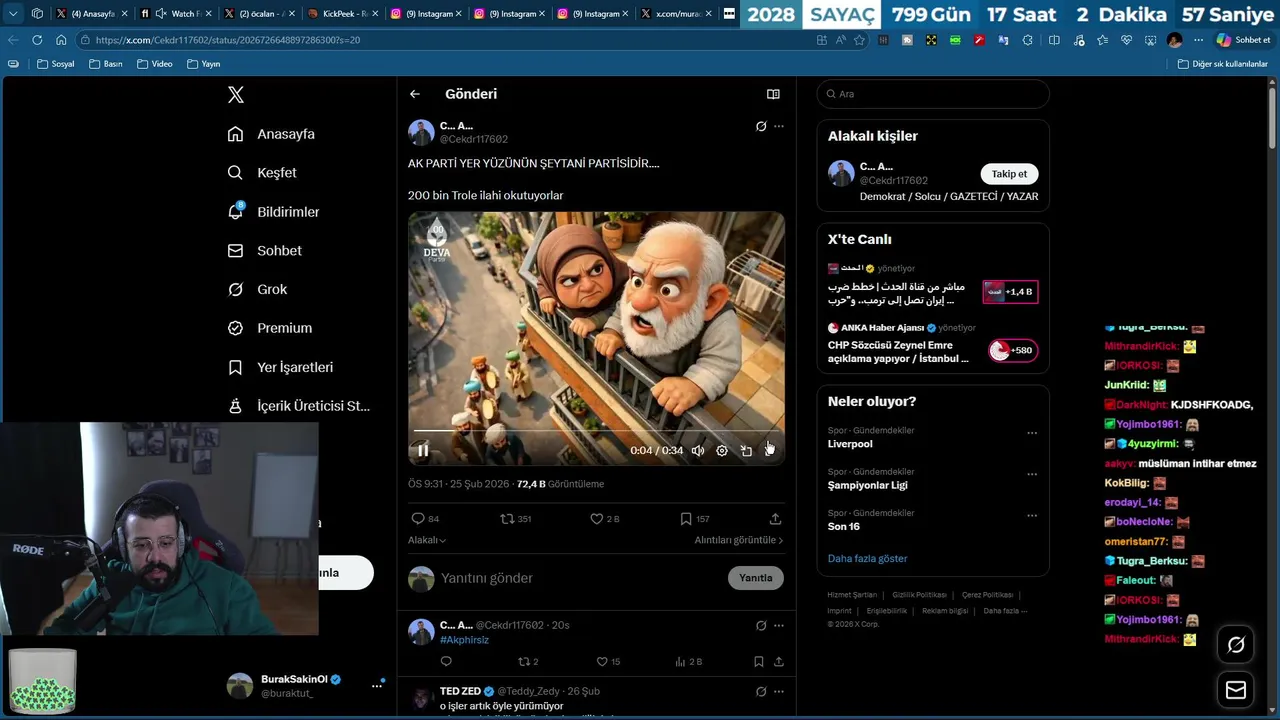Share the main post
Viewport: 1280px width, 720px height.
point(775,519)
